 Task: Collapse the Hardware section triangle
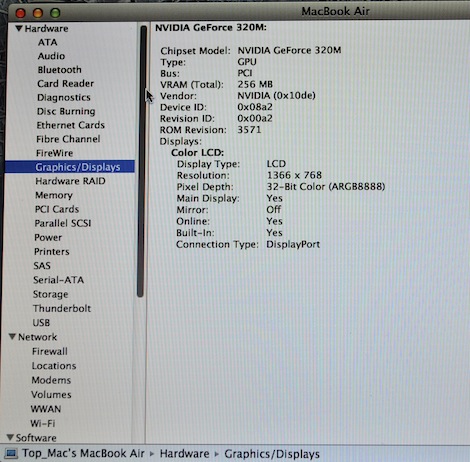(19, 29)
